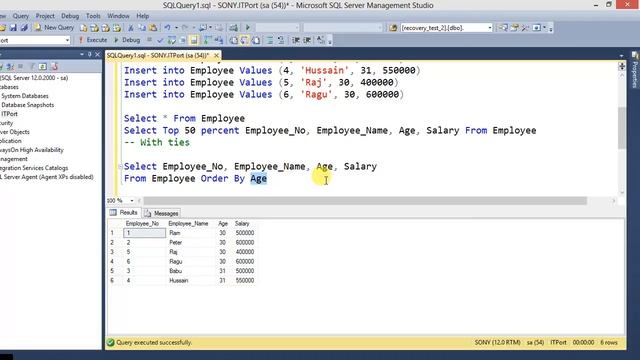Toggle Object Explorer auto-hide pin
The image size is (640, 360).
(x=89, y=54)
